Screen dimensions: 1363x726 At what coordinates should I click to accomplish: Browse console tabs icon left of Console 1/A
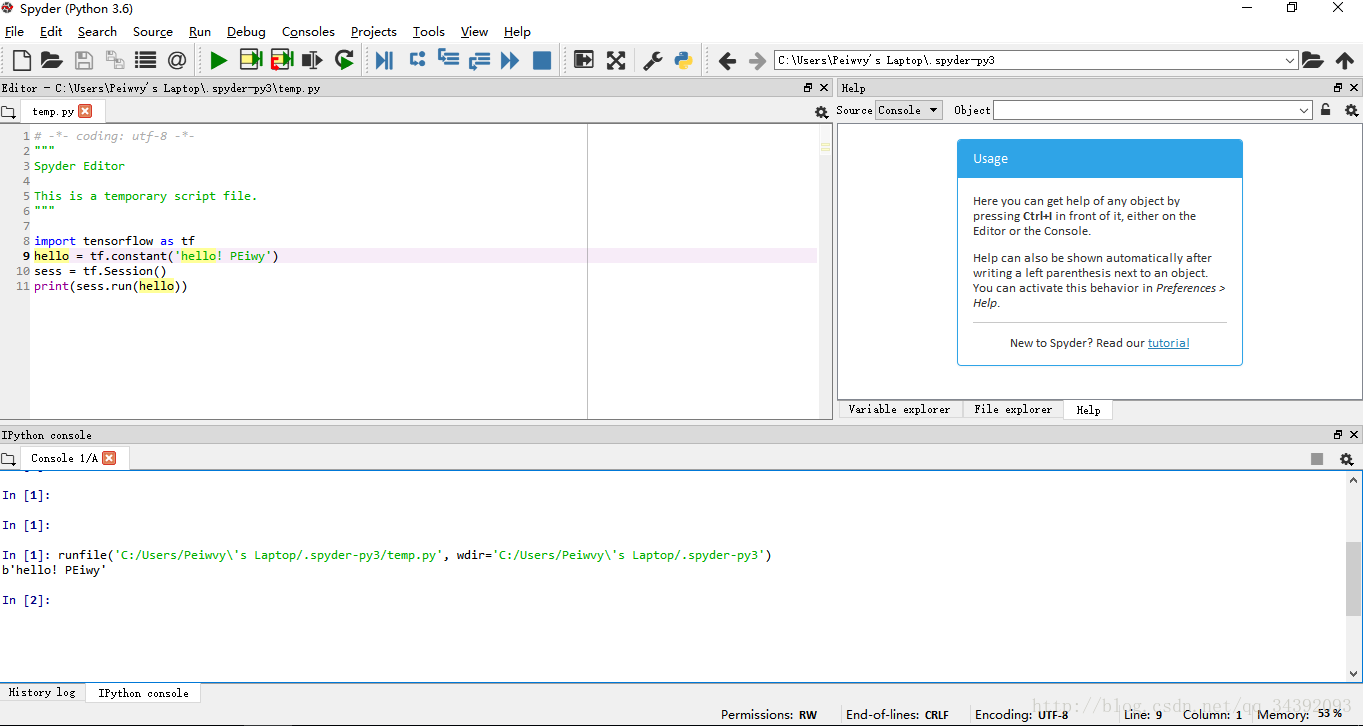pyautogui.click(x=8, y=459)
